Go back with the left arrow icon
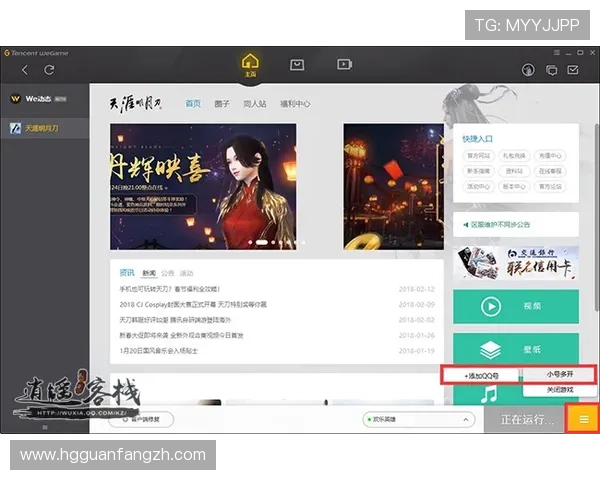600x480 pixels. 25,70
